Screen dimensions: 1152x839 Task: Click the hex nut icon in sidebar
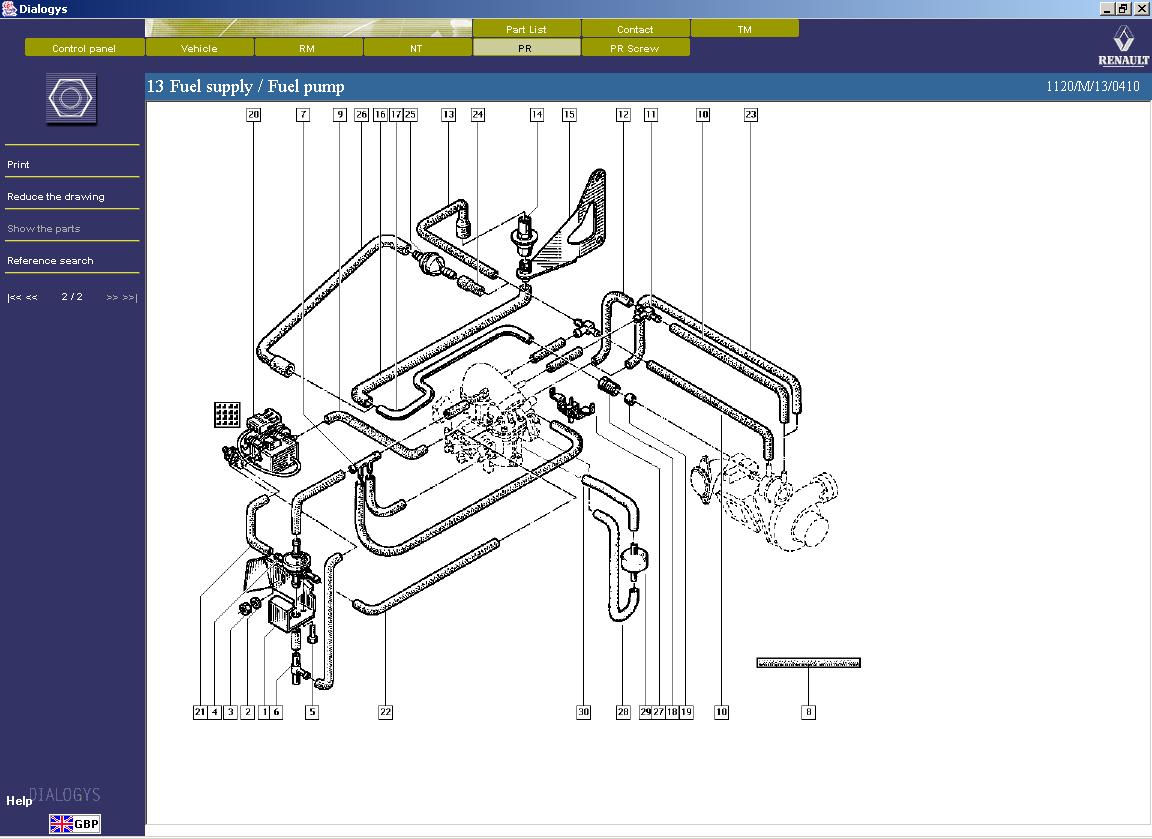[x=71, y=98]
